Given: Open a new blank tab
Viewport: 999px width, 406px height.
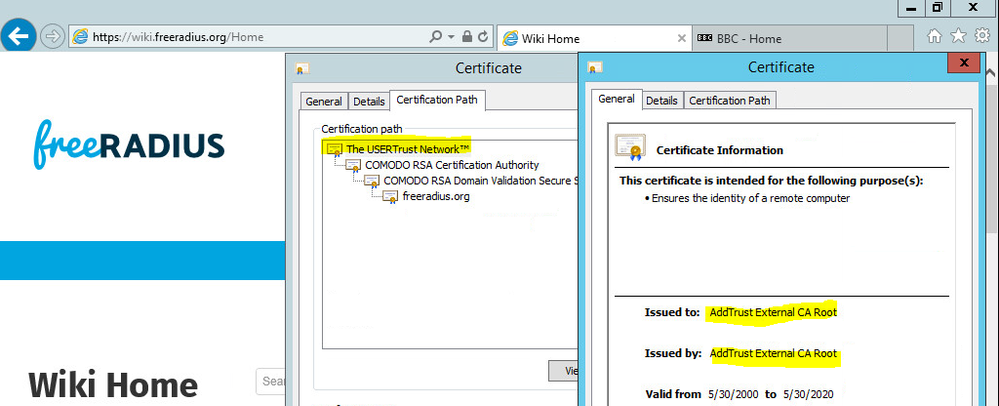Looking at the screenshot, I should (900, 38).
